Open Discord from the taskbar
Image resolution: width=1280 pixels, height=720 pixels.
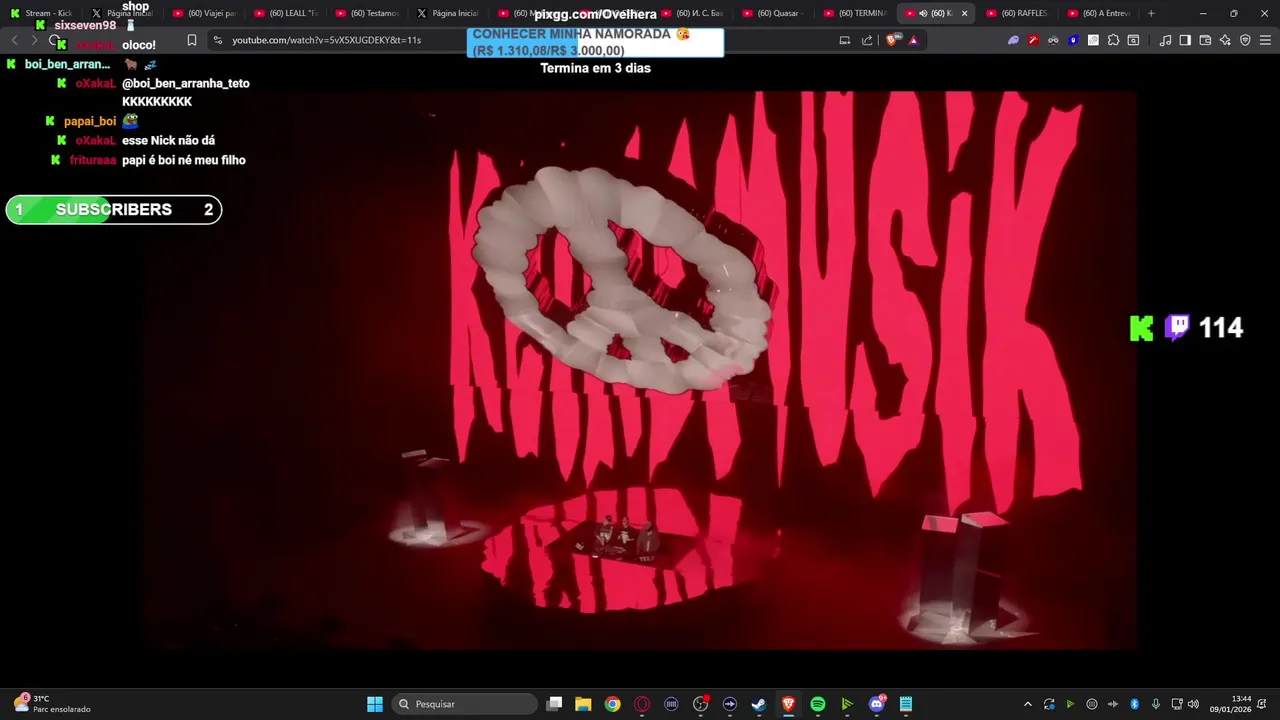[x=877, y=704]
